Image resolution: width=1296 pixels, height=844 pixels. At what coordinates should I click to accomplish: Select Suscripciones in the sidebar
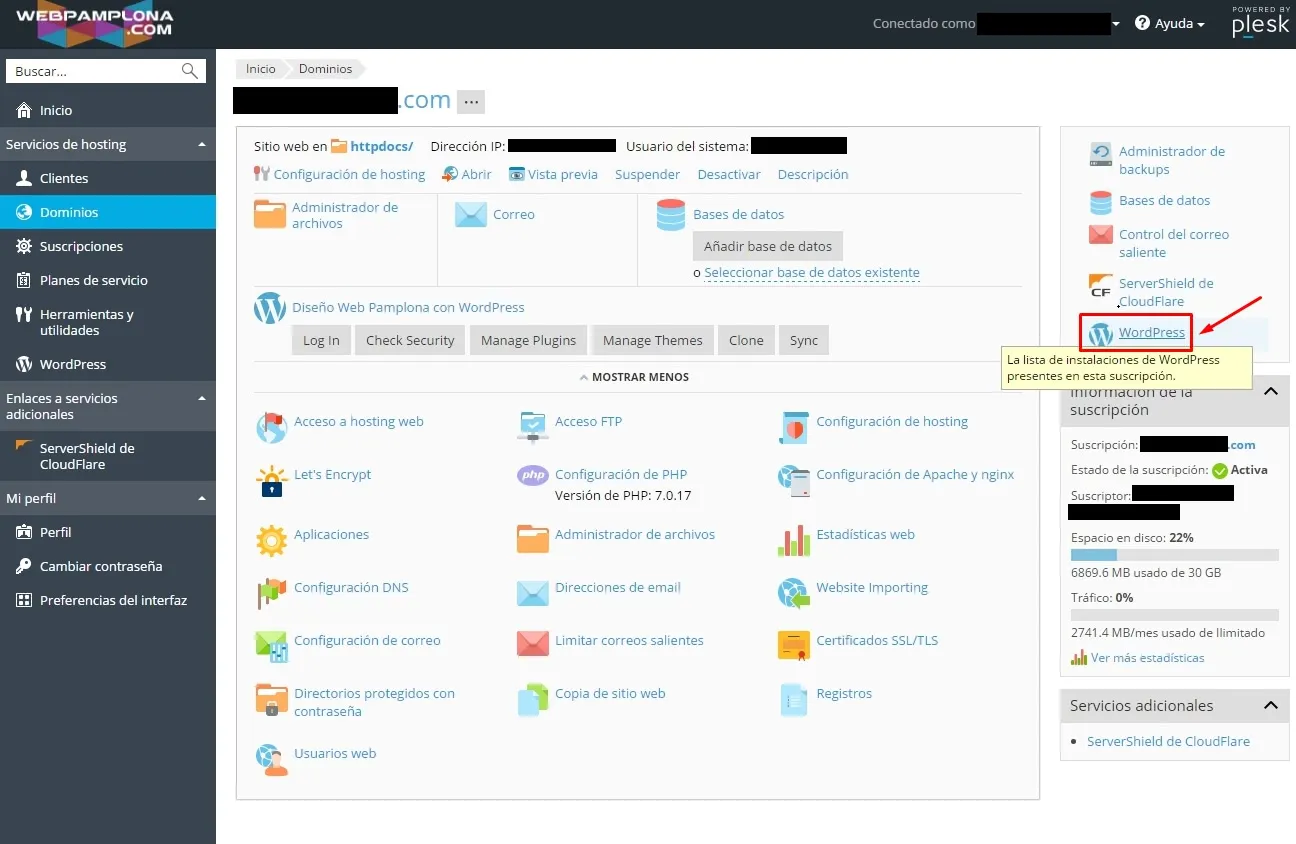pos(81,246)
